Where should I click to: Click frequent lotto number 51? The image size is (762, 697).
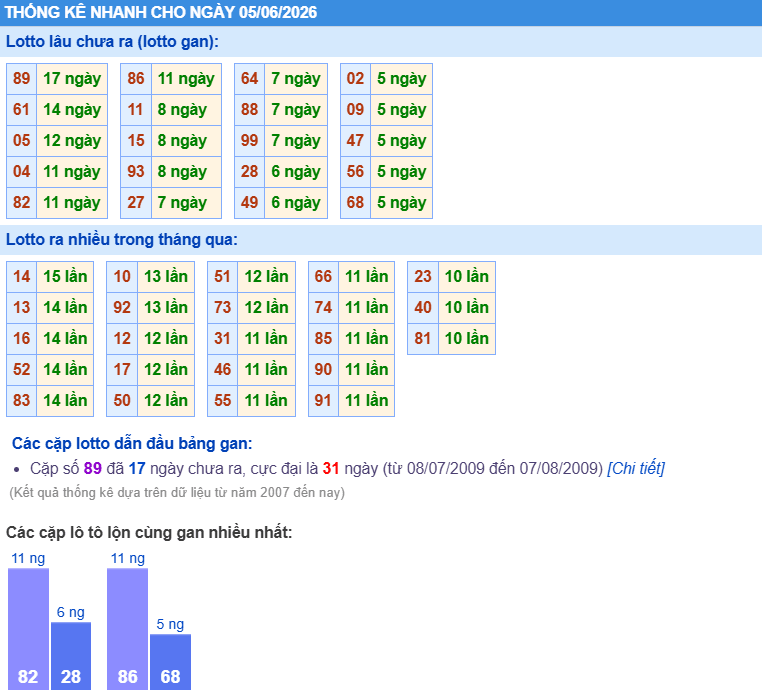[223, 277]
